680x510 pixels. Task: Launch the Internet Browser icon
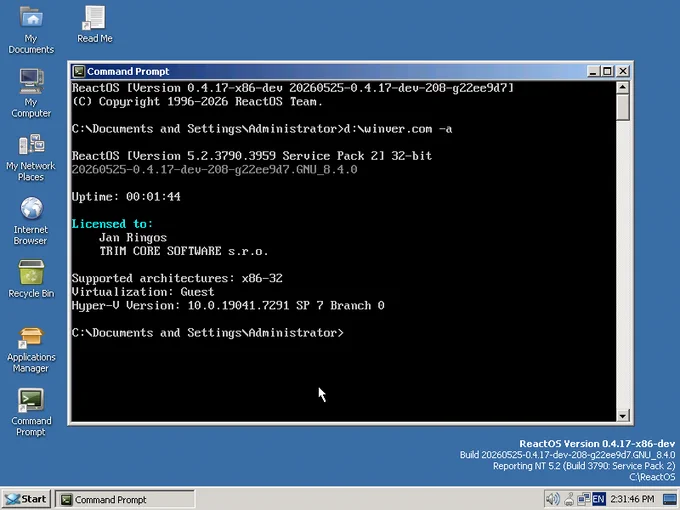31,221
